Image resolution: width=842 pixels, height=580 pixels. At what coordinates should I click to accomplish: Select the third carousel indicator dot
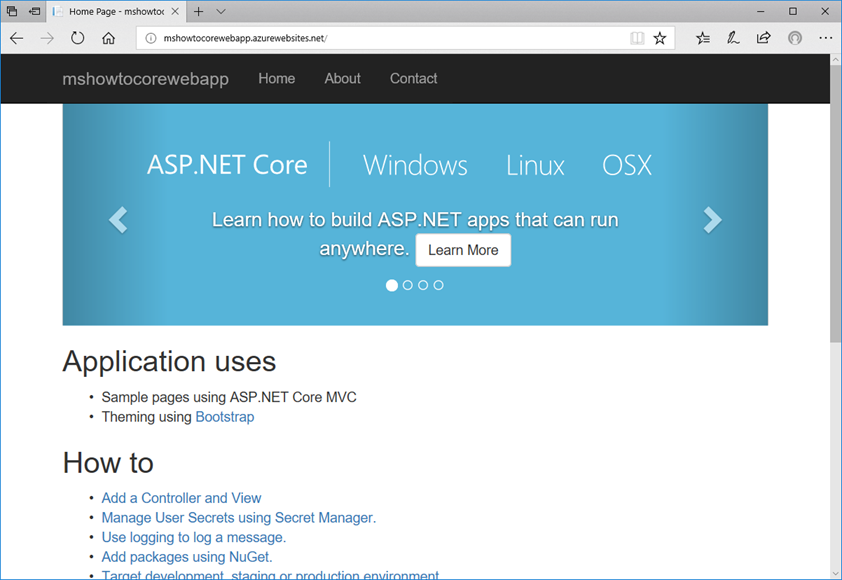pos(423,285)
